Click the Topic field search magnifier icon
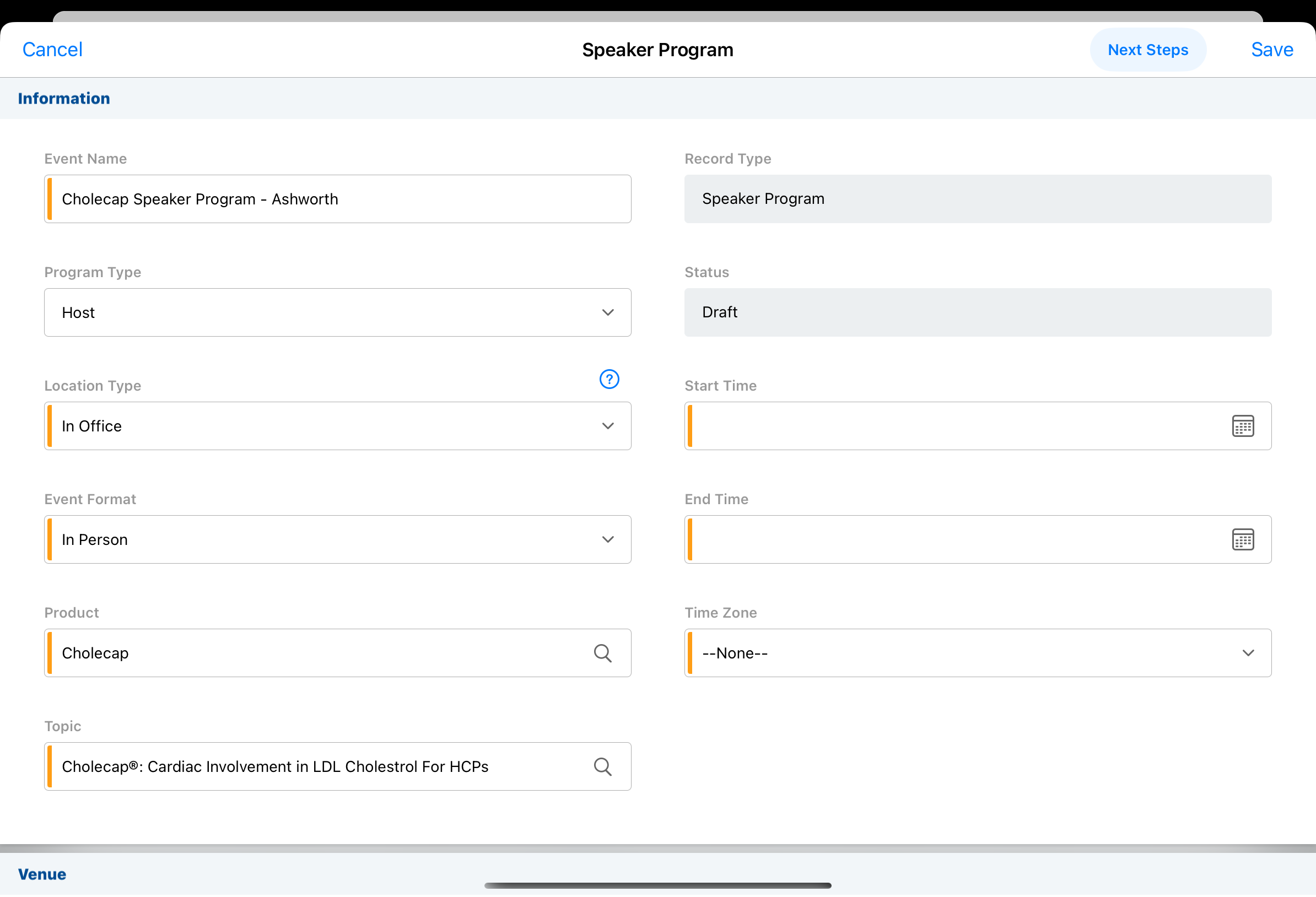This screenshot has height=897, width=1316. (602, 768)
